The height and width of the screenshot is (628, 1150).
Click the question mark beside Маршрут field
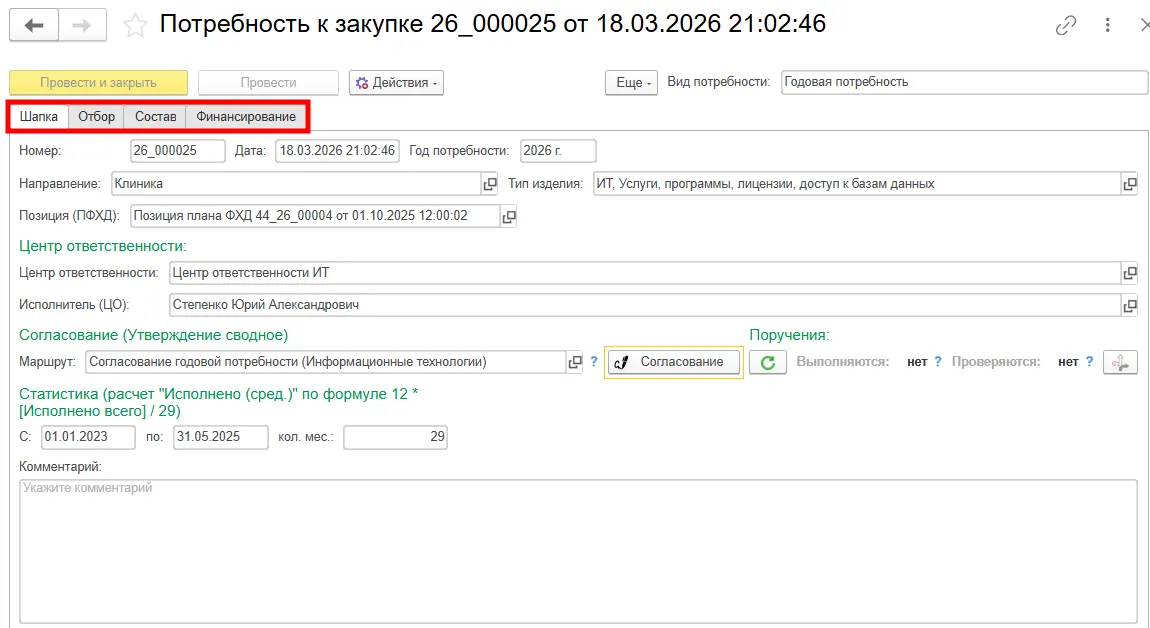594,362
